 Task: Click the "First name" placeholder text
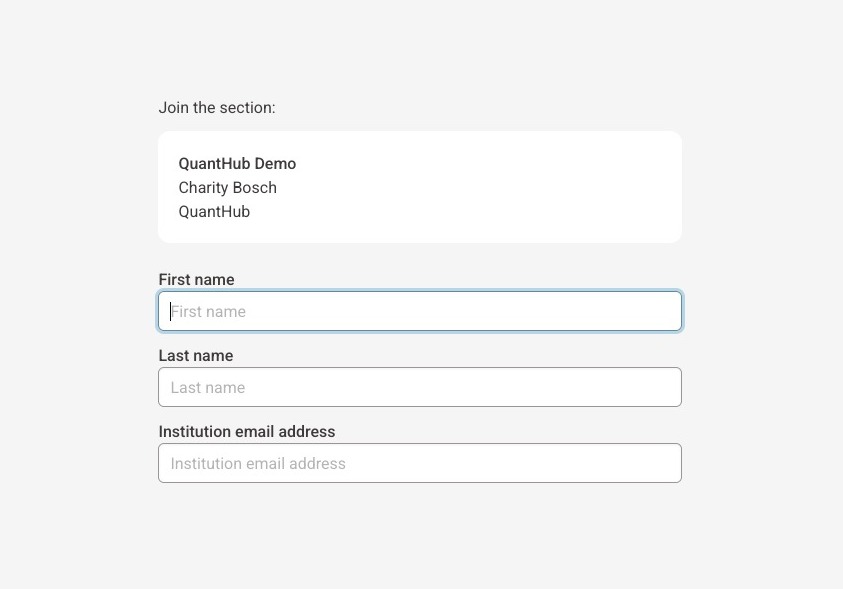coord(209,312)
